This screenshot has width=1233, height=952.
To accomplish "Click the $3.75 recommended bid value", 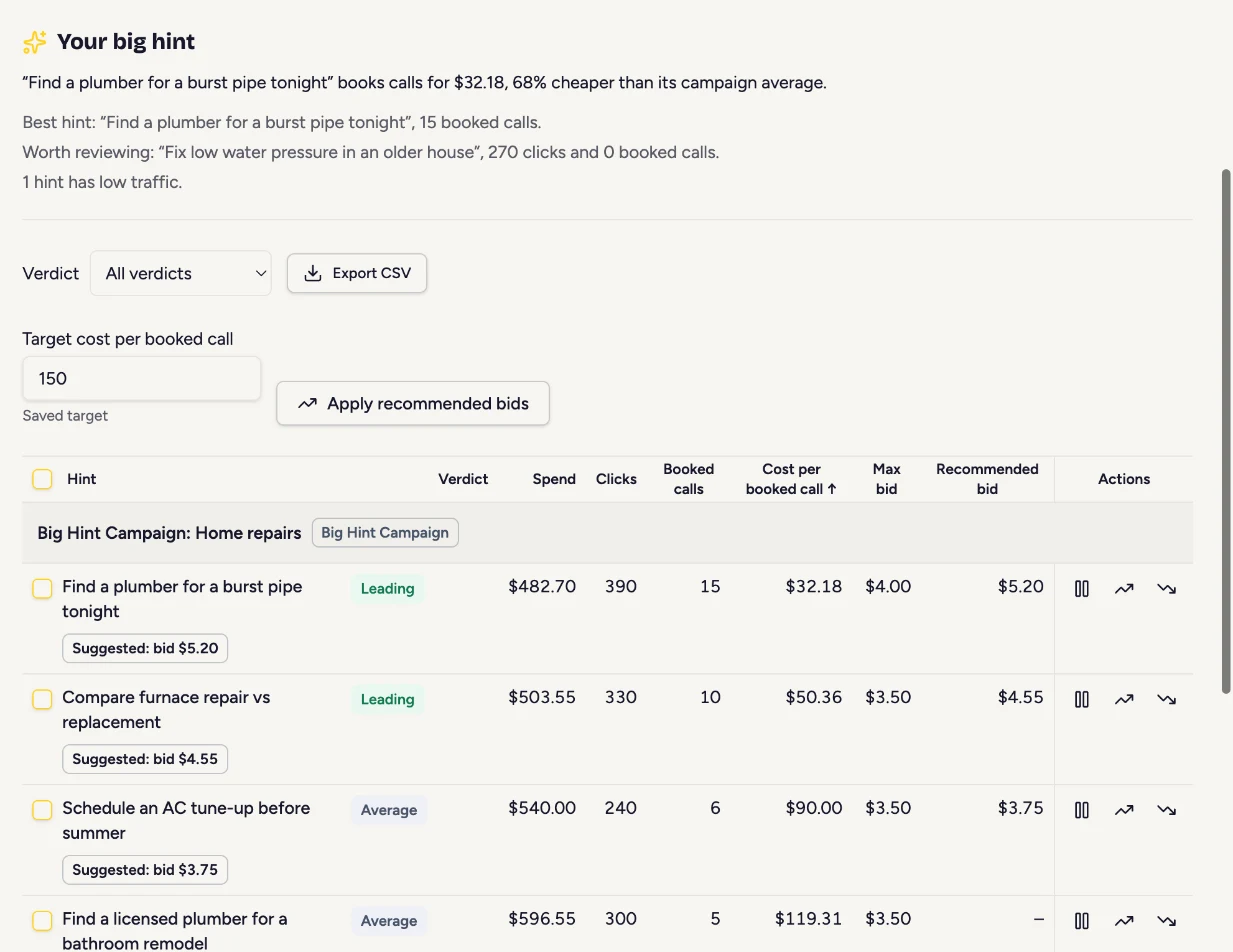I will (1020, 809).
